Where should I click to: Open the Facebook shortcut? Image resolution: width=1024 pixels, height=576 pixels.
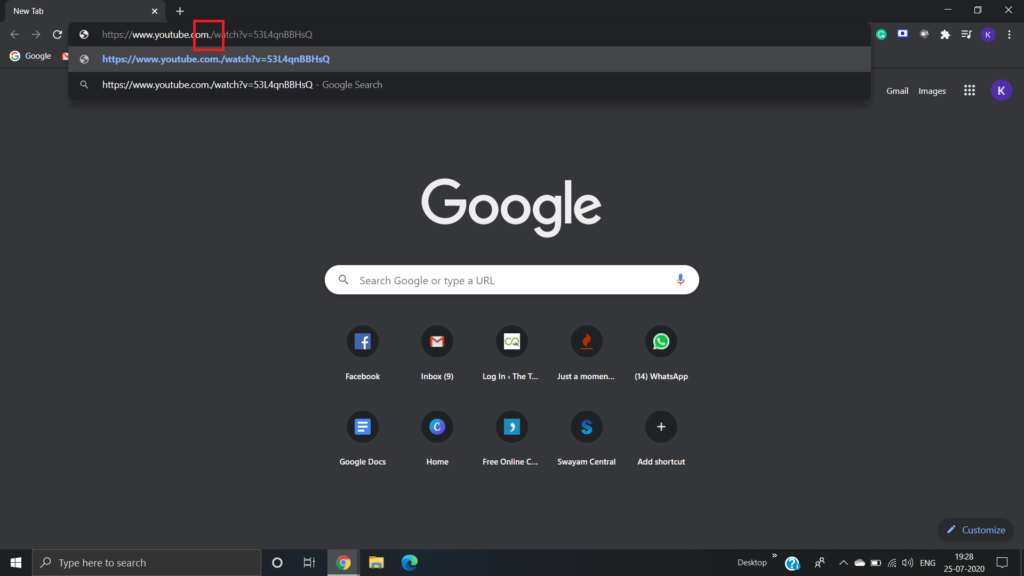[x=362, y=353]
